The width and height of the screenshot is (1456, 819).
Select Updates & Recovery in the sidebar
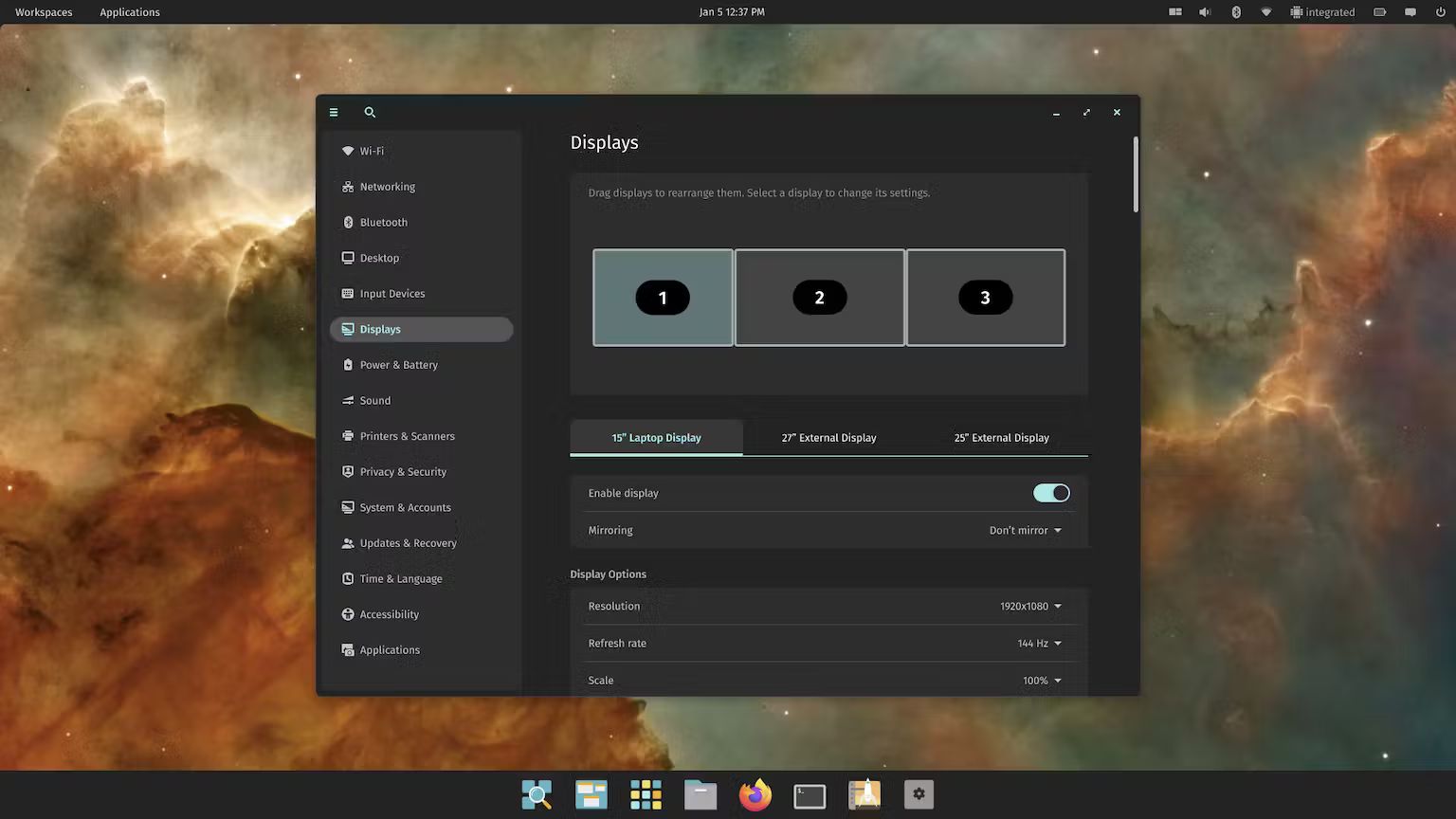(x=408, y=542)
